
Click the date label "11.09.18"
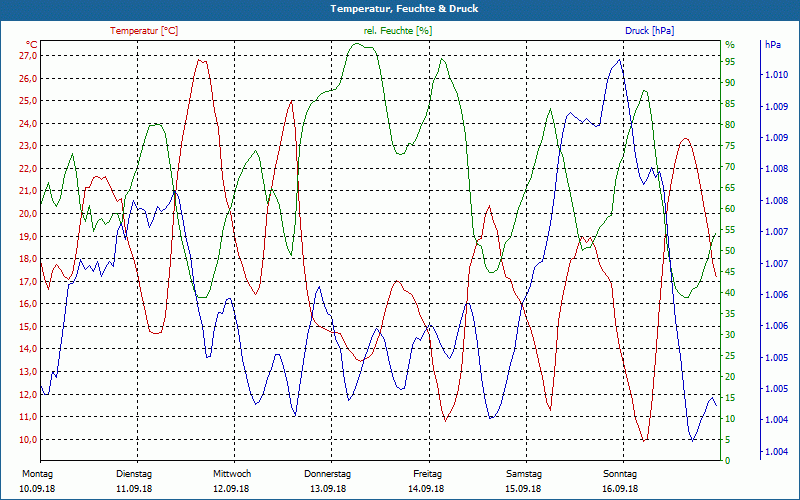pyautogui.click(x=134, y=489)
